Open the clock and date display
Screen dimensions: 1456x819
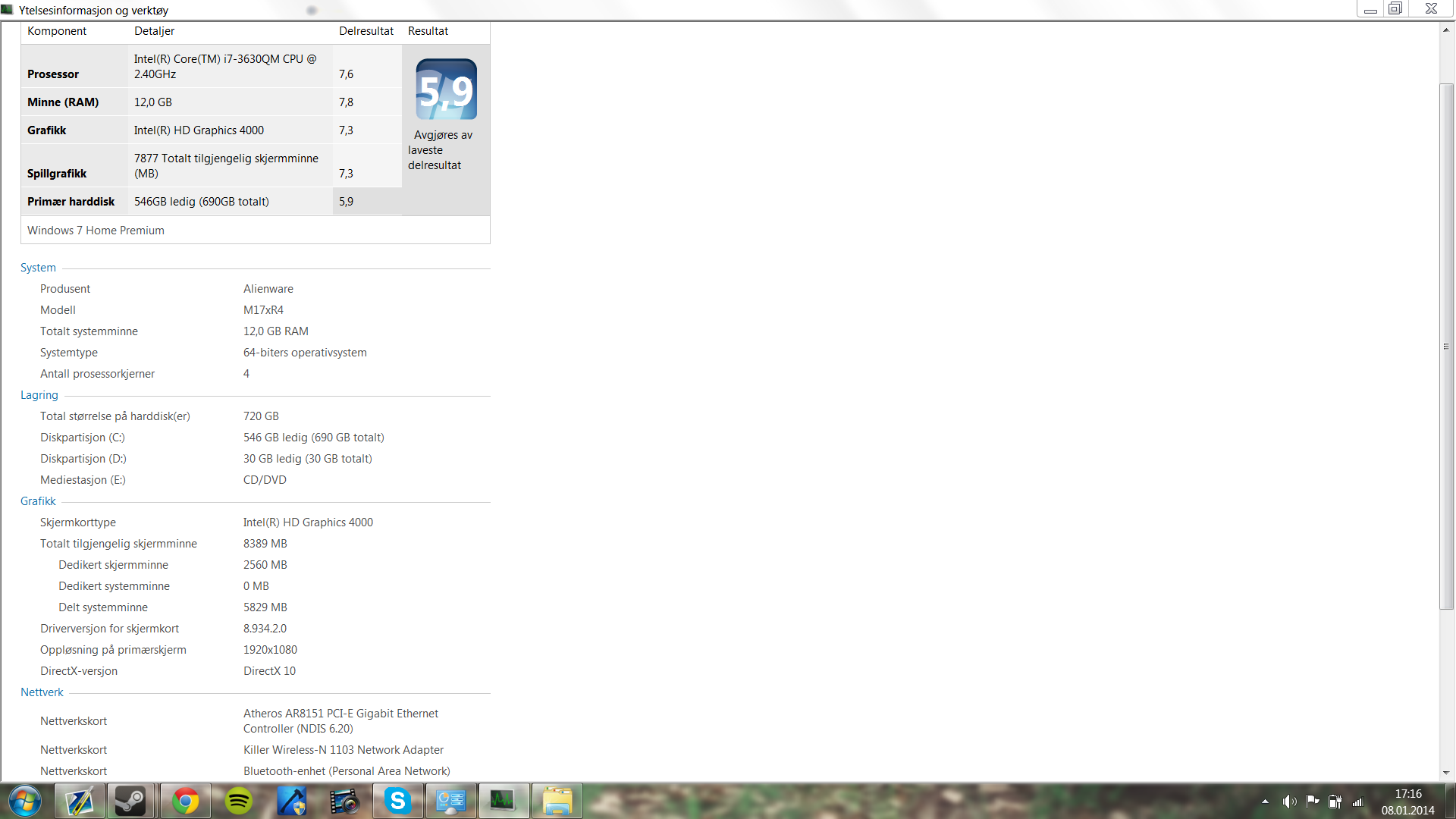click(x=1407, y=802)
